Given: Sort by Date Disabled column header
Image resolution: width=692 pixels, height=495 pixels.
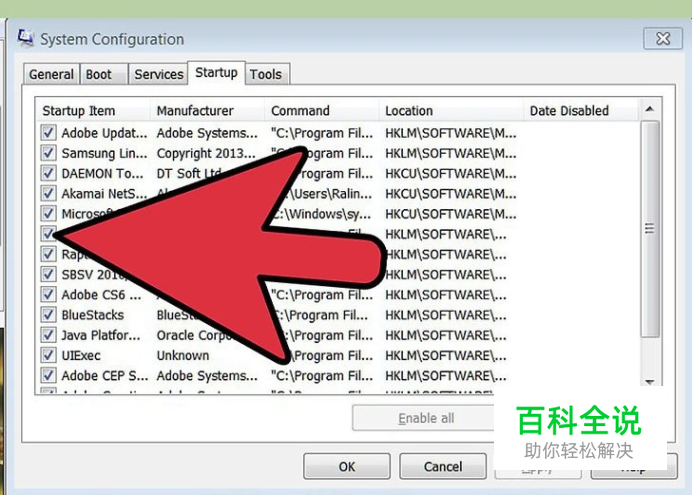Looking at the screenshot, I should 581,110.
